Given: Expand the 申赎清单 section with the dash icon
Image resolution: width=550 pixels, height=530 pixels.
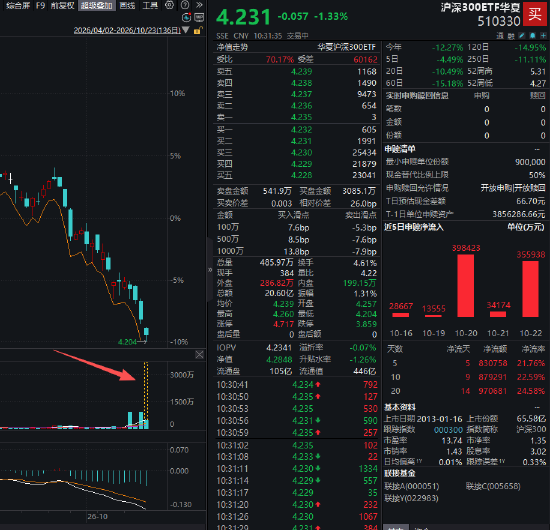Looking at the screenshot, I should coord(537,149).
